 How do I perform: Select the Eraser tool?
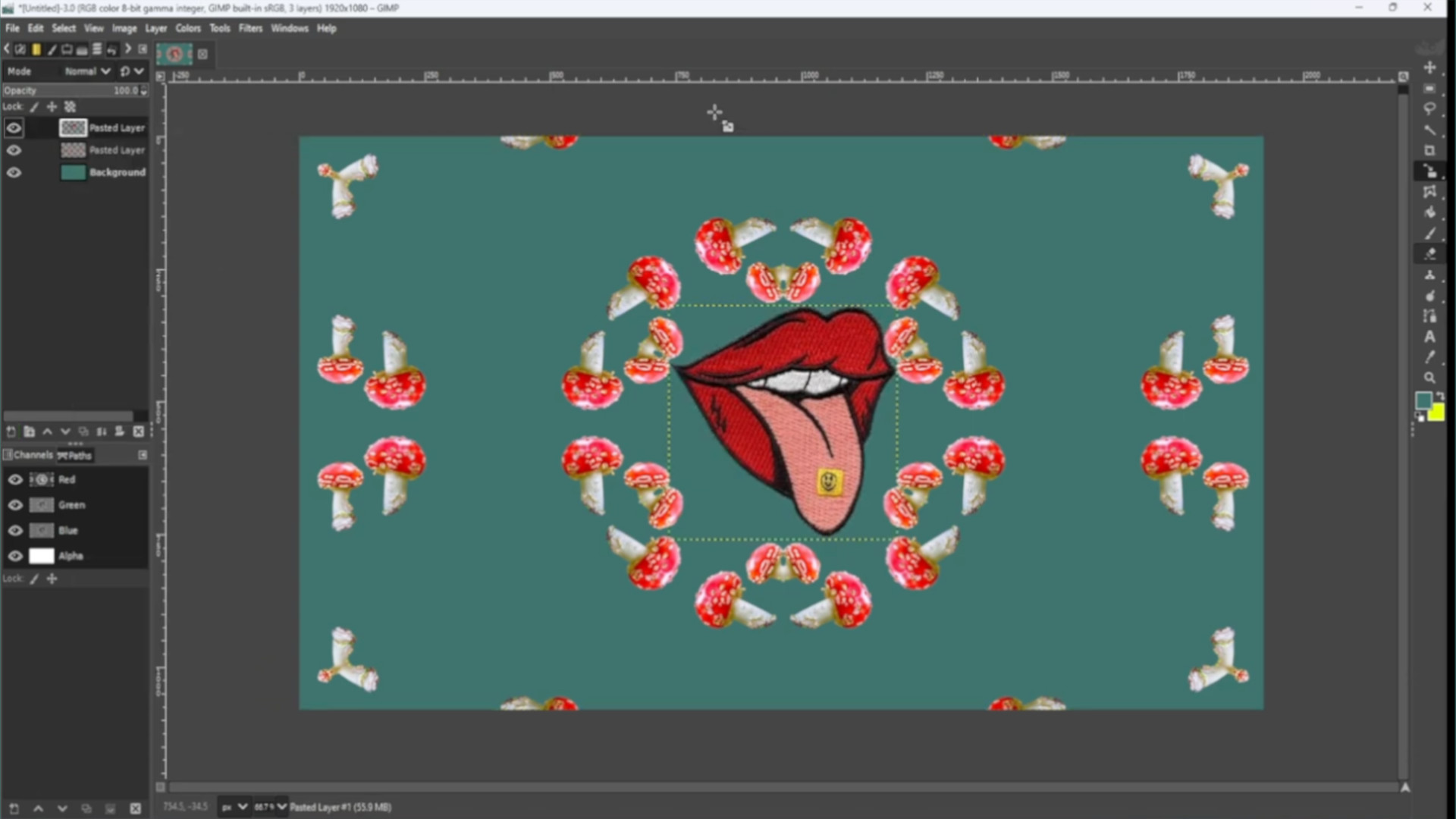(1429, 254)
